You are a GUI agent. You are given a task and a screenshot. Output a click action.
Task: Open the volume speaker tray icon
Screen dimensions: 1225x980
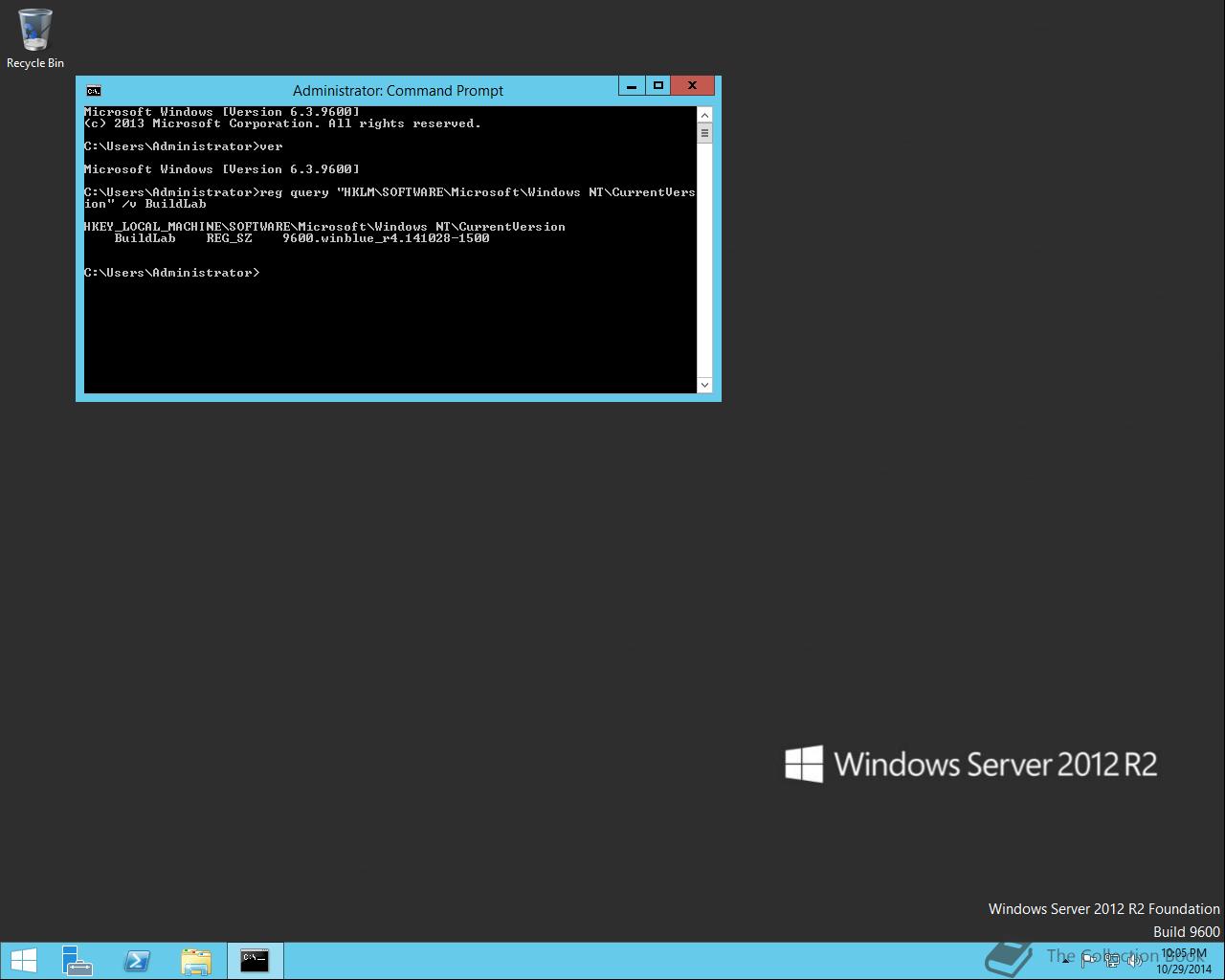[x=1134, y=961]
